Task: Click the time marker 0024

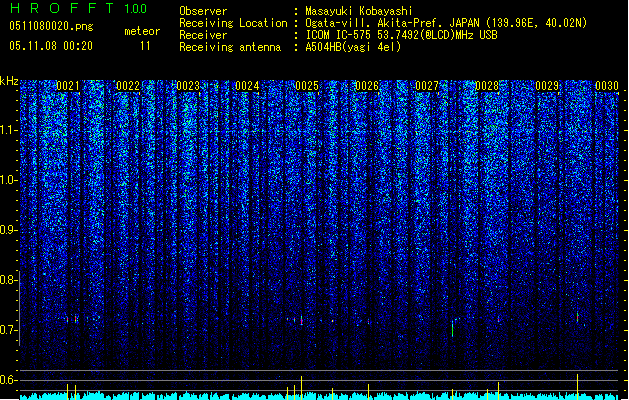Action: [x=247, y=86]
